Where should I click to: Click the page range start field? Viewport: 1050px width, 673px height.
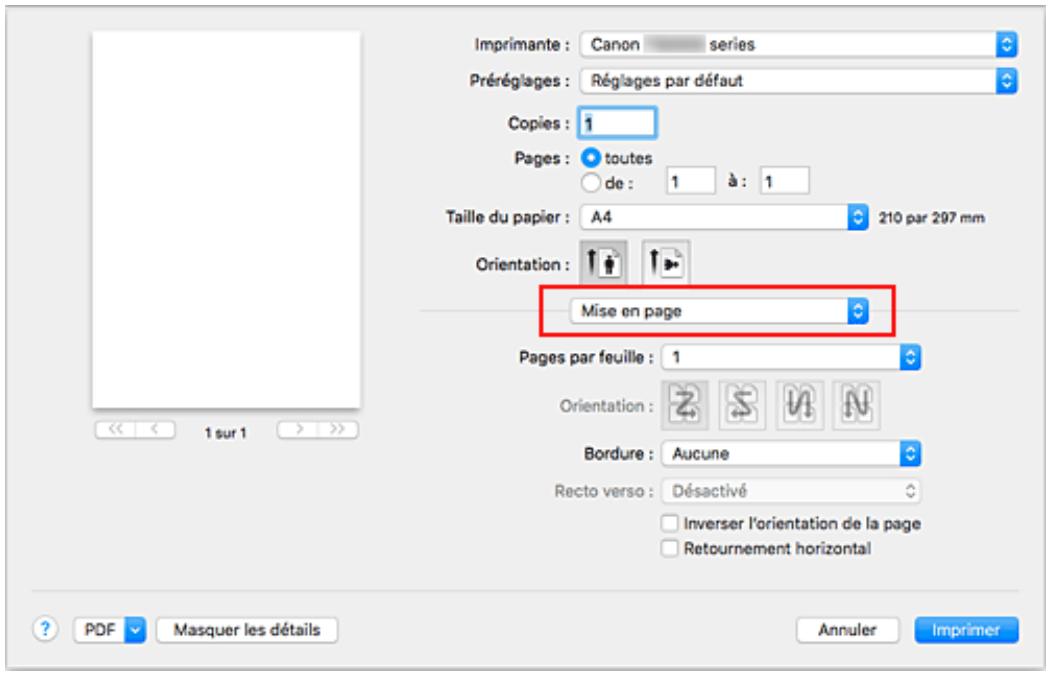[691, 181]
